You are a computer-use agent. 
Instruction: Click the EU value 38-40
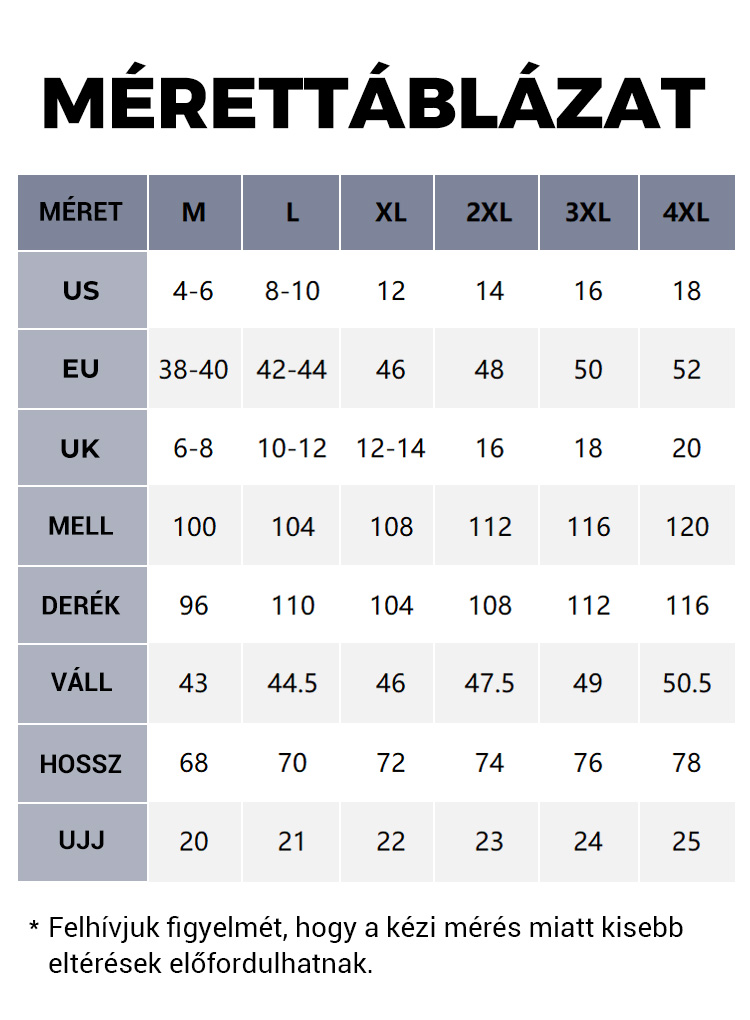point(194,369)
